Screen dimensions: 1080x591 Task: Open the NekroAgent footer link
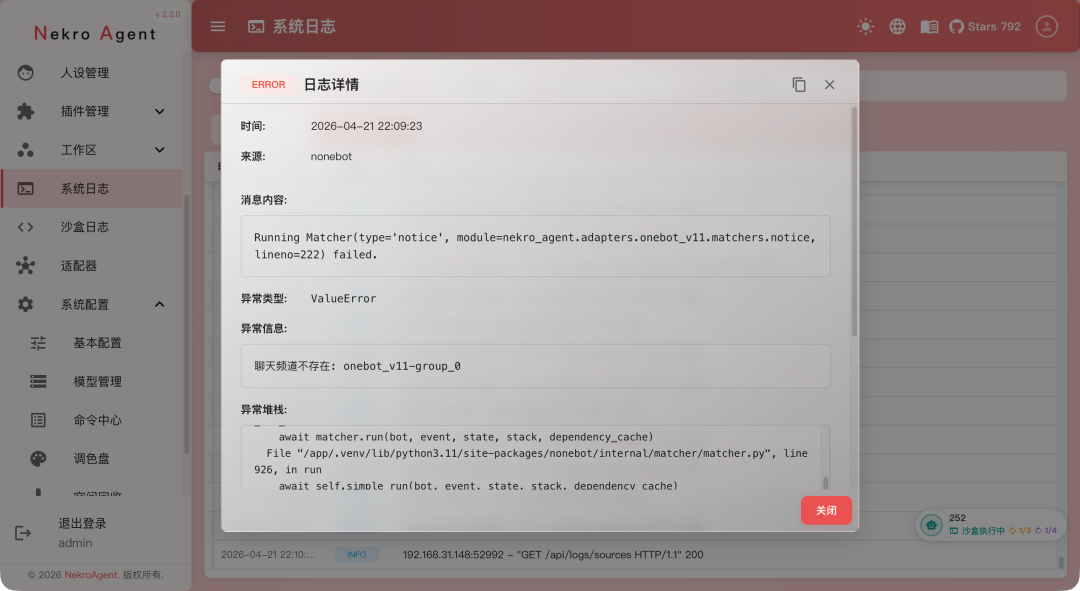(x=91, y=574)
